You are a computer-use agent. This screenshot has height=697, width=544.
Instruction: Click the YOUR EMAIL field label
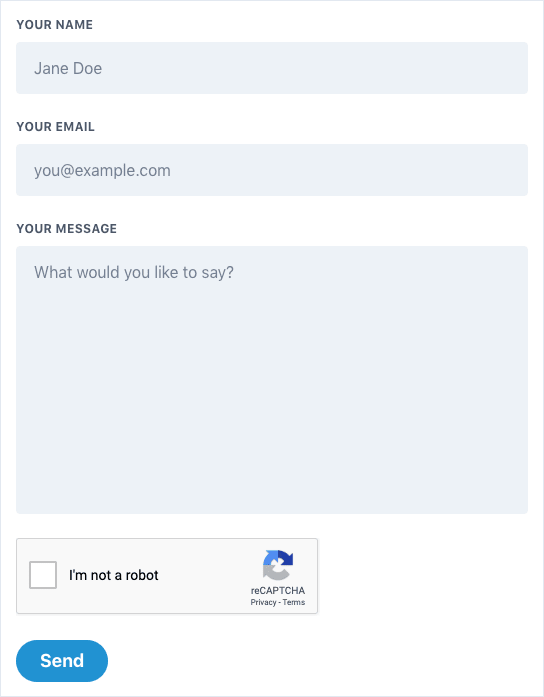(56, 127)
